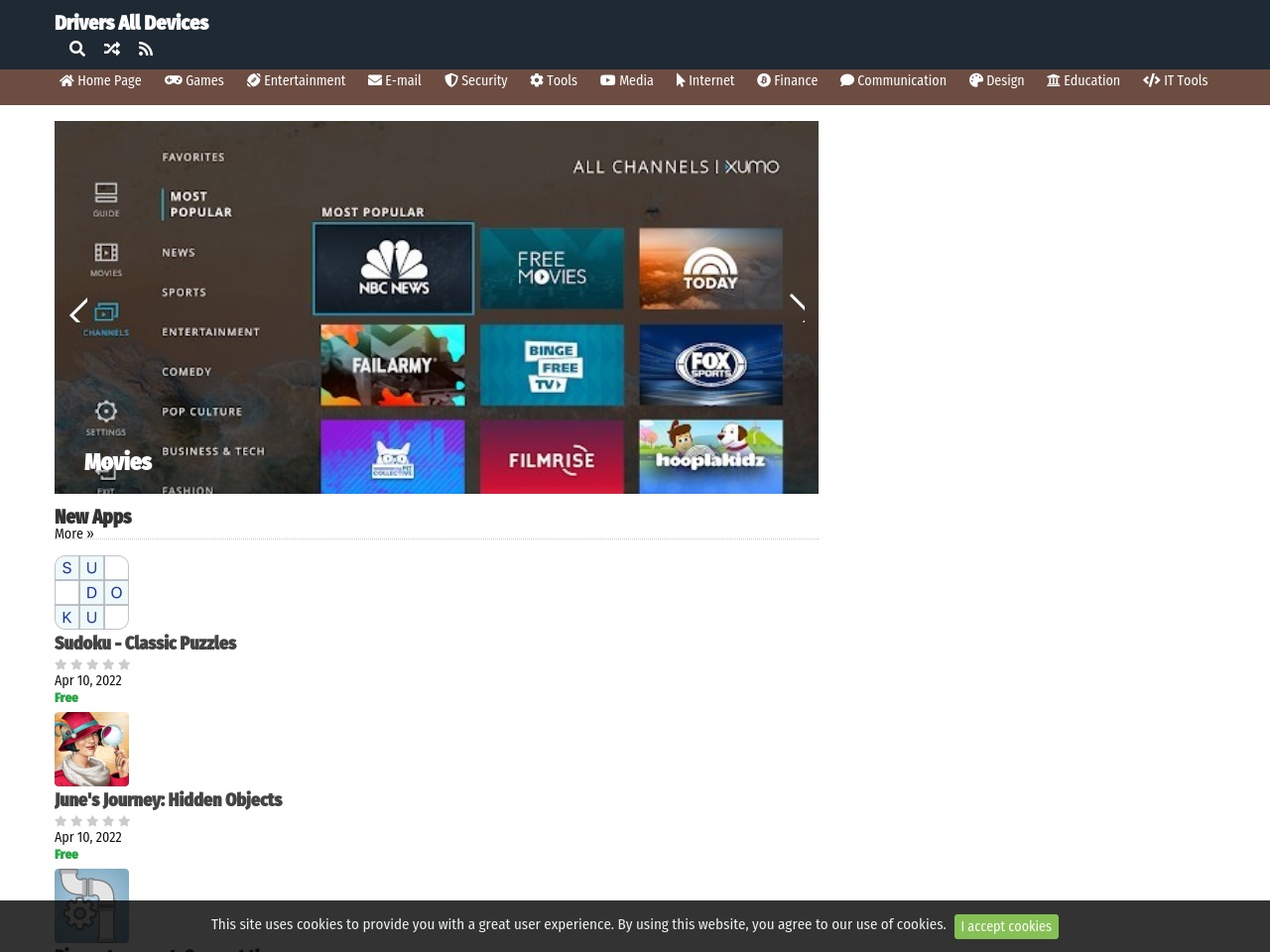Click the Apr 10, 2022 date under Sudoku
The width and height of the screenshot is (1270, 952).
[88, 680]
